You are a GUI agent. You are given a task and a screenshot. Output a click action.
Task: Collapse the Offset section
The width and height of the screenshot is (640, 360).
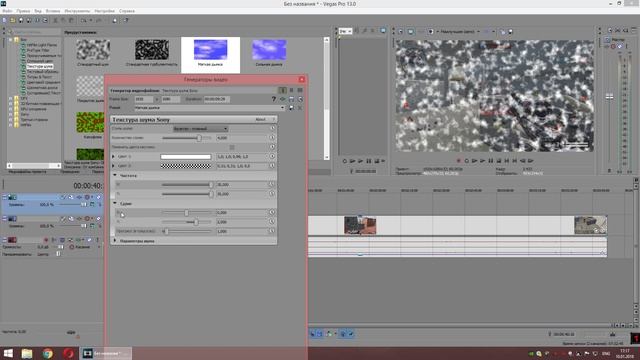point(115,203)
